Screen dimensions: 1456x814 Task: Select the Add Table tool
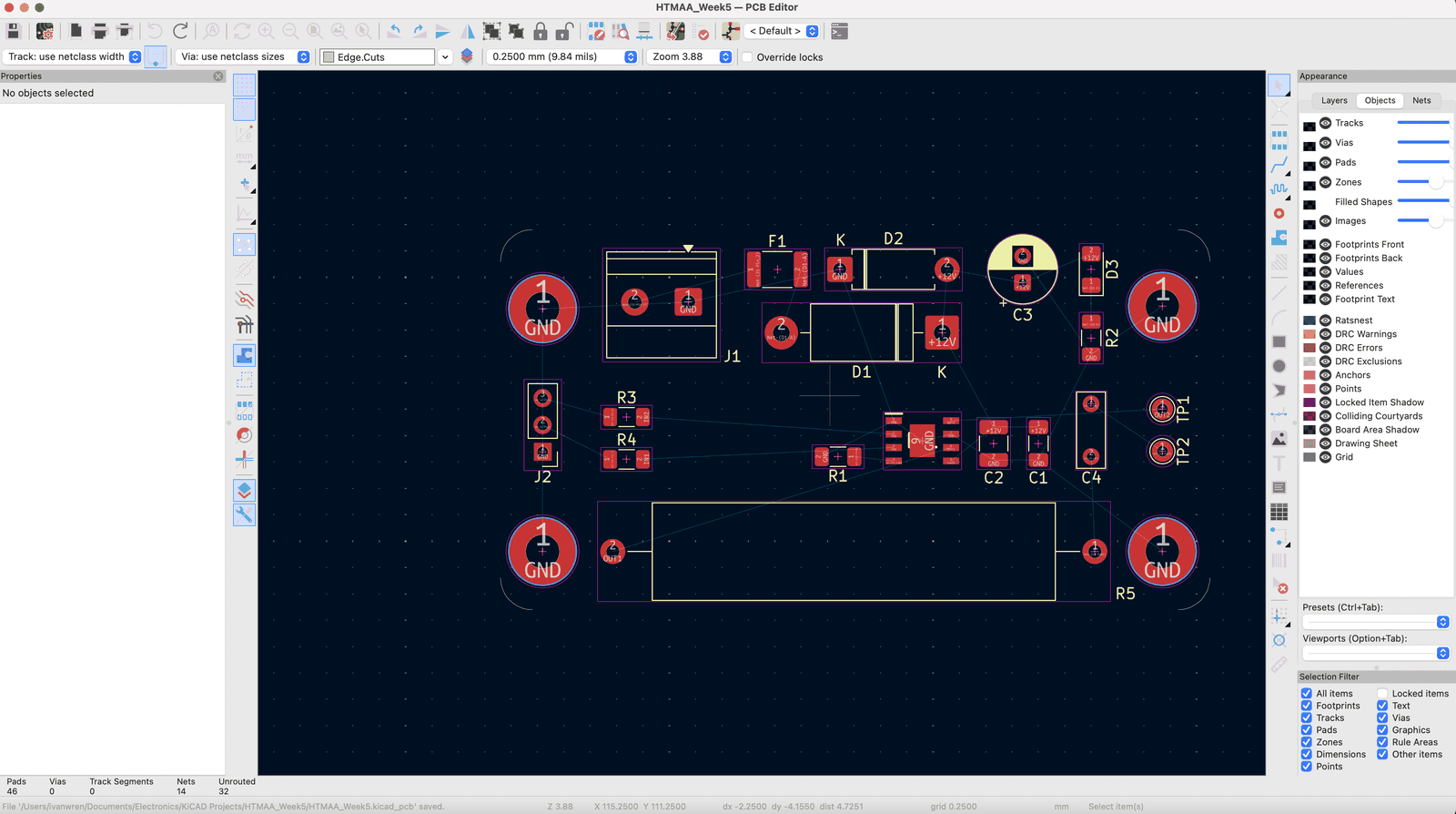tap(1279, 513)
